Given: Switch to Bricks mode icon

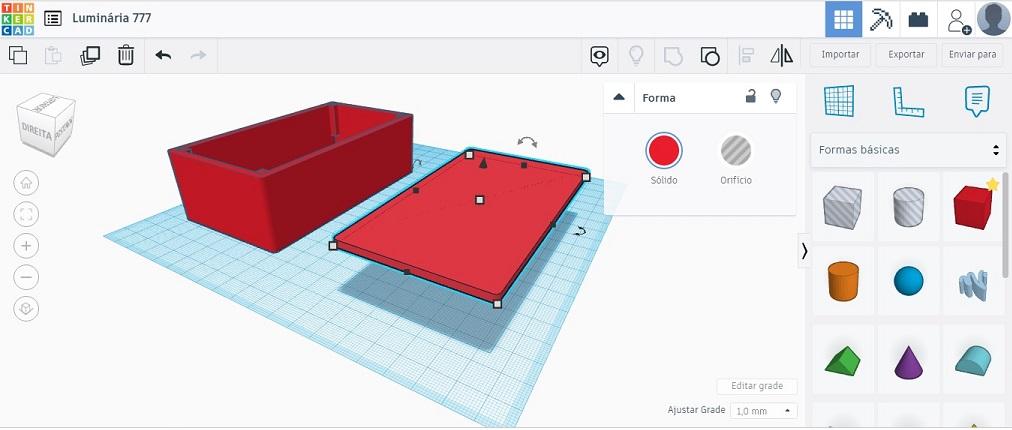Looking at the screenshot, I should point(918,19).
